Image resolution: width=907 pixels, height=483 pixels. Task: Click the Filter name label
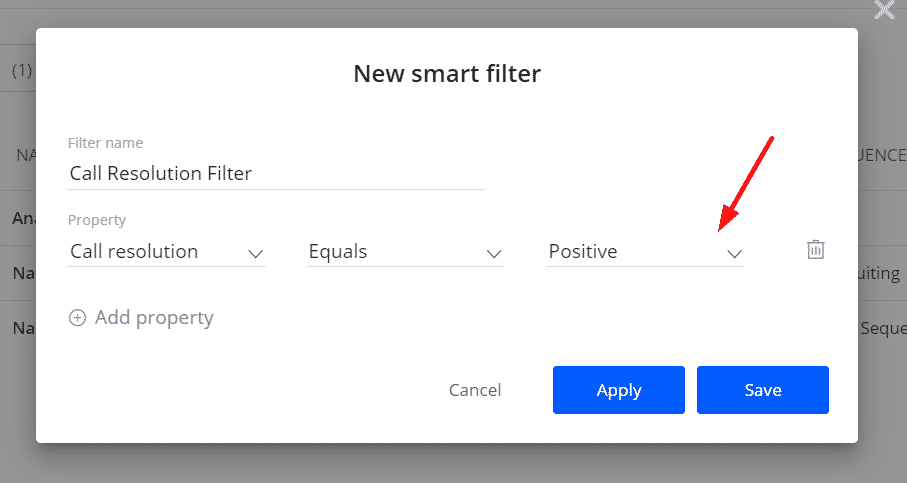[105, 143]
